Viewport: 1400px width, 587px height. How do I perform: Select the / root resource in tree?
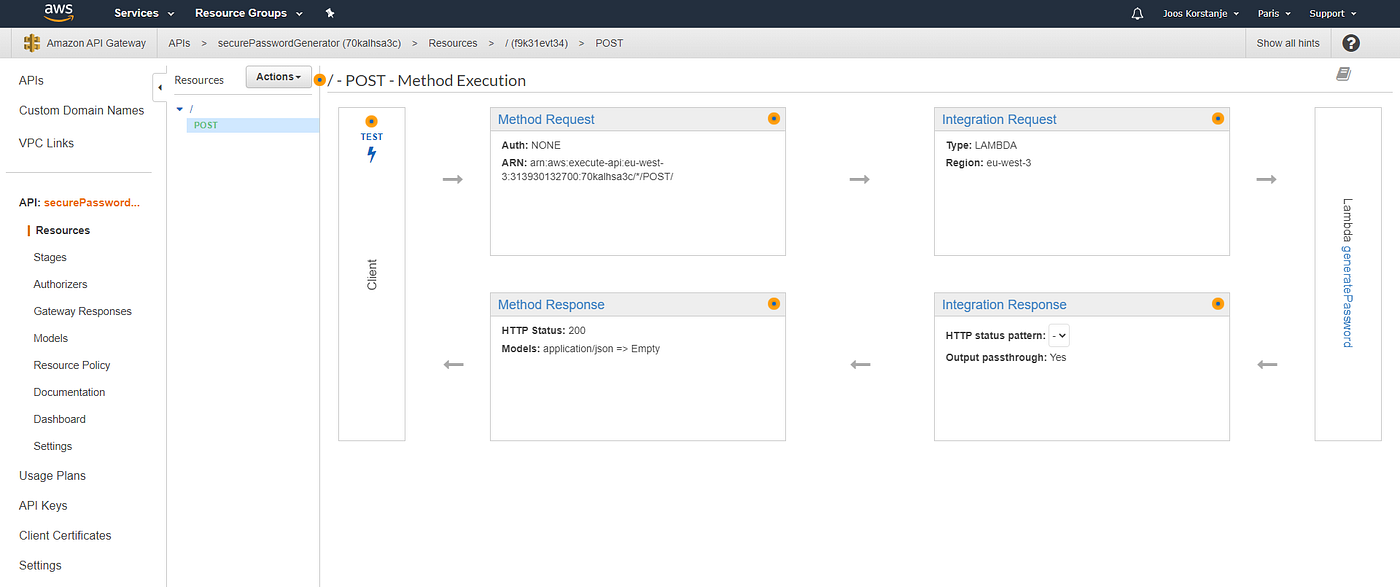click(191, 108)
